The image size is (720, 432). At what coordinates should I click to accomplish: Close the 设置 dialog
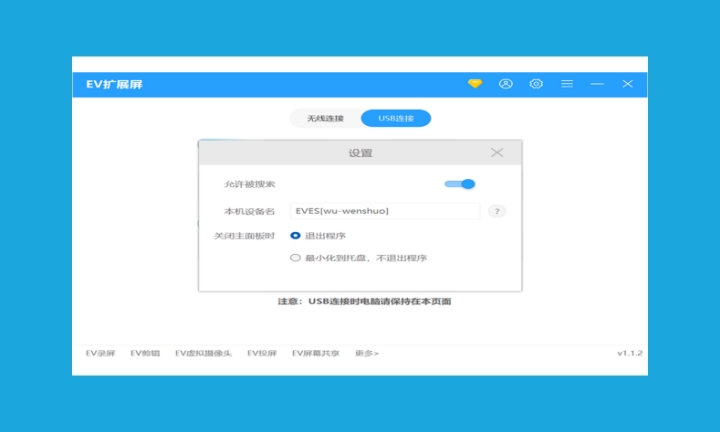pyautogui.click(x=497, y=152)
